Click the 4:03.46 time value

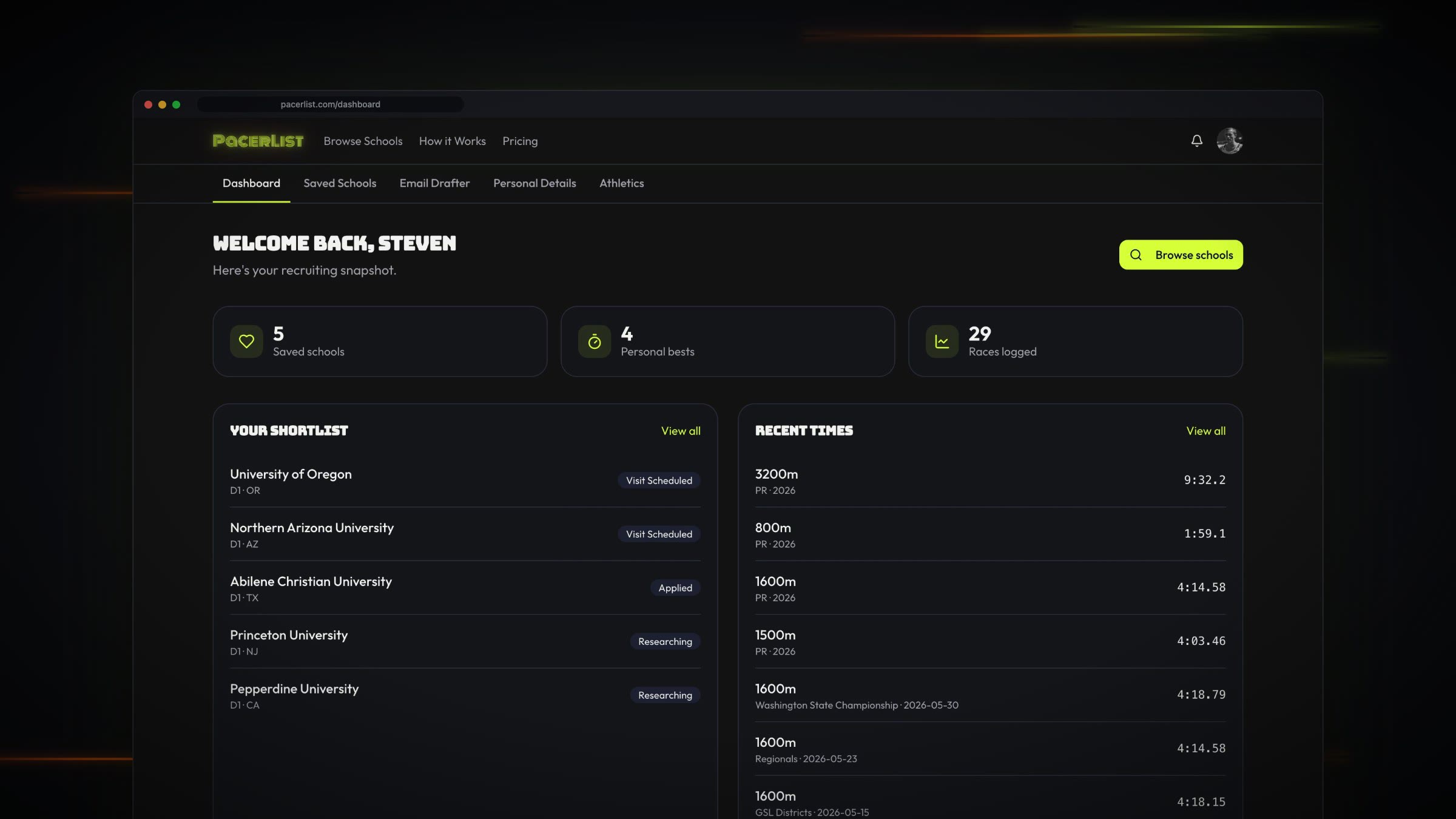point(1201,641)
